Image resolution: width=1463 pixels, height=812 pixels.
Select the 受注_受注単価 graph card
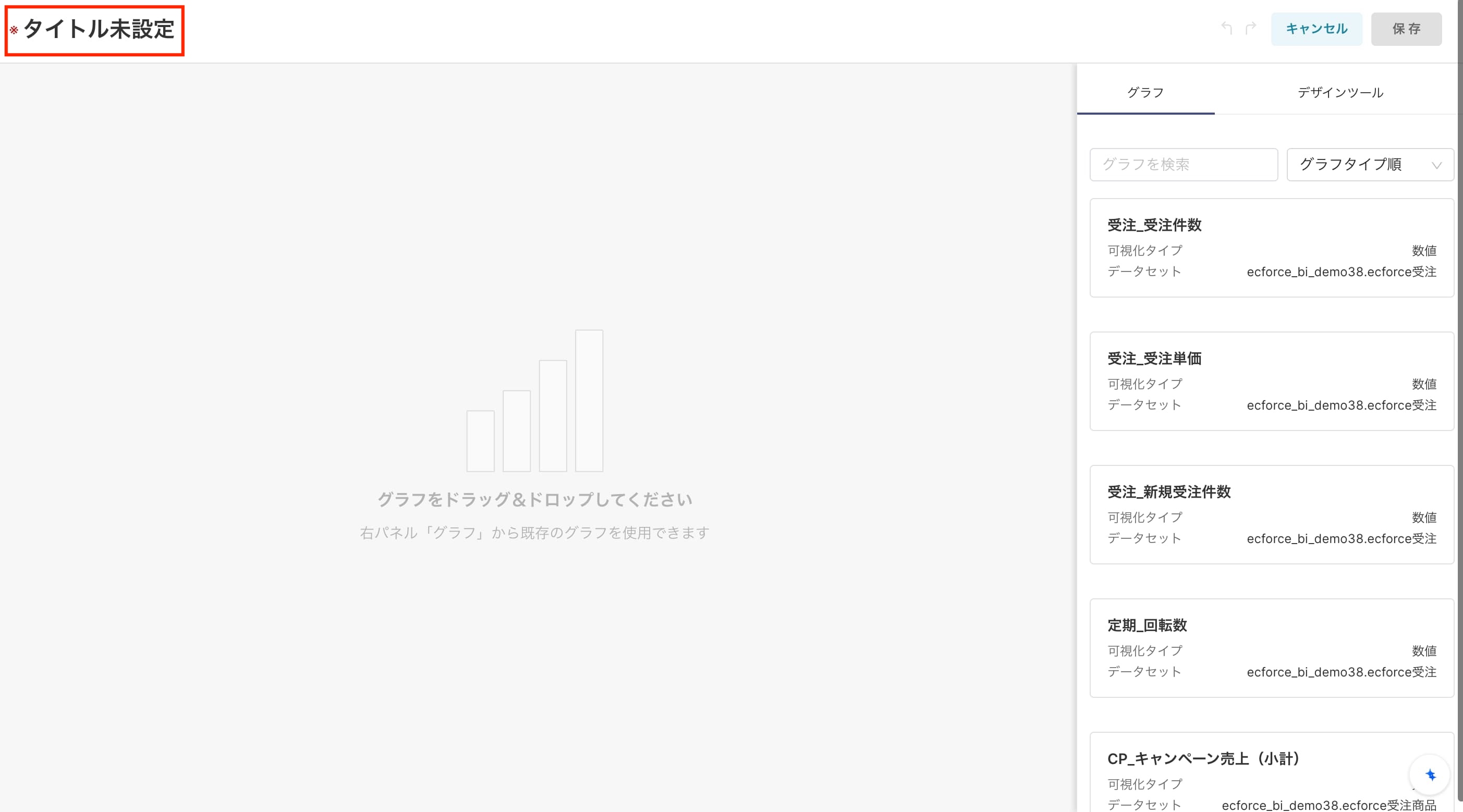click(x=1271, y=381)
